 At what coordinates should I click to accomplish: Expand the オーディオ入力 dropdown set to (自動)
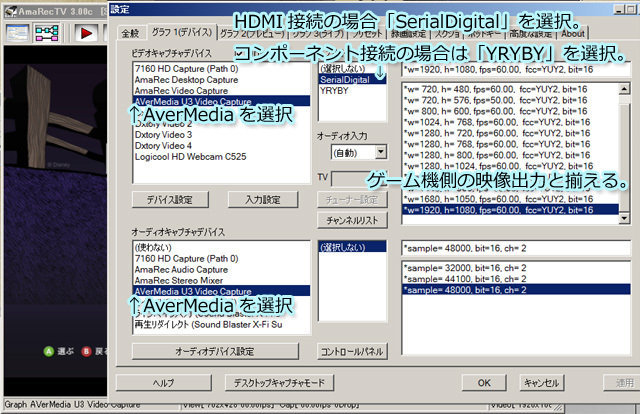click(x=381, y=152)
